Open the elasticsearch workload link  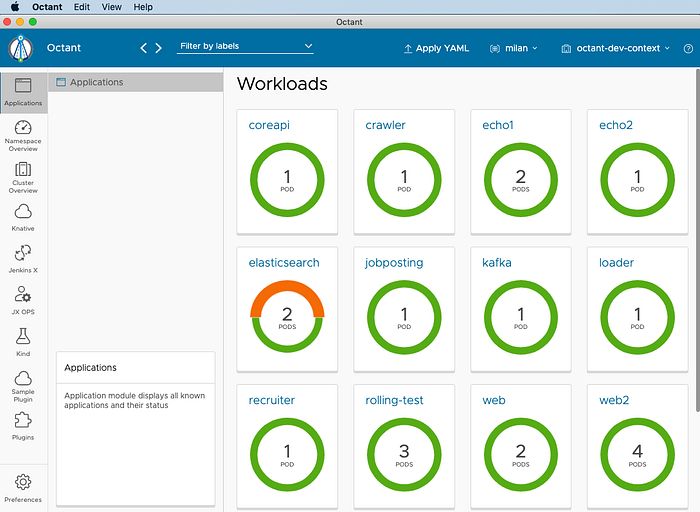click(x=284, y=263)
